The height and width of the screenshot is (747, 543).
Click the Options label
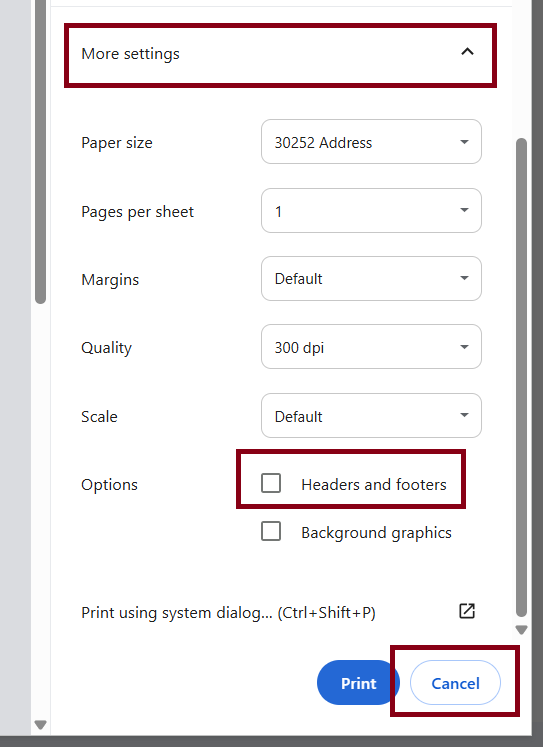point(109,485)
